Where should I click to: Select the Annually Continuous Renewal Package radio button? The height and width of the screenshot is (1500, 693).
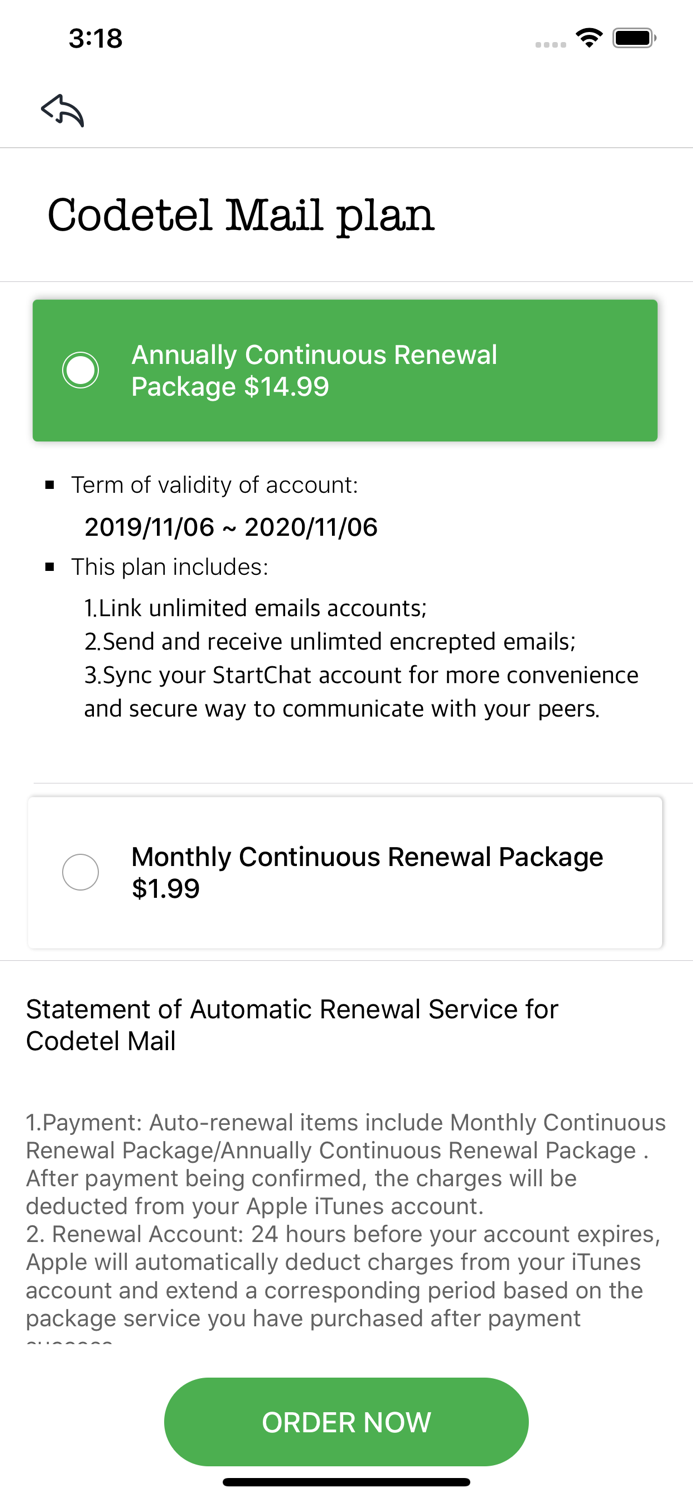(x=80, y=369)
